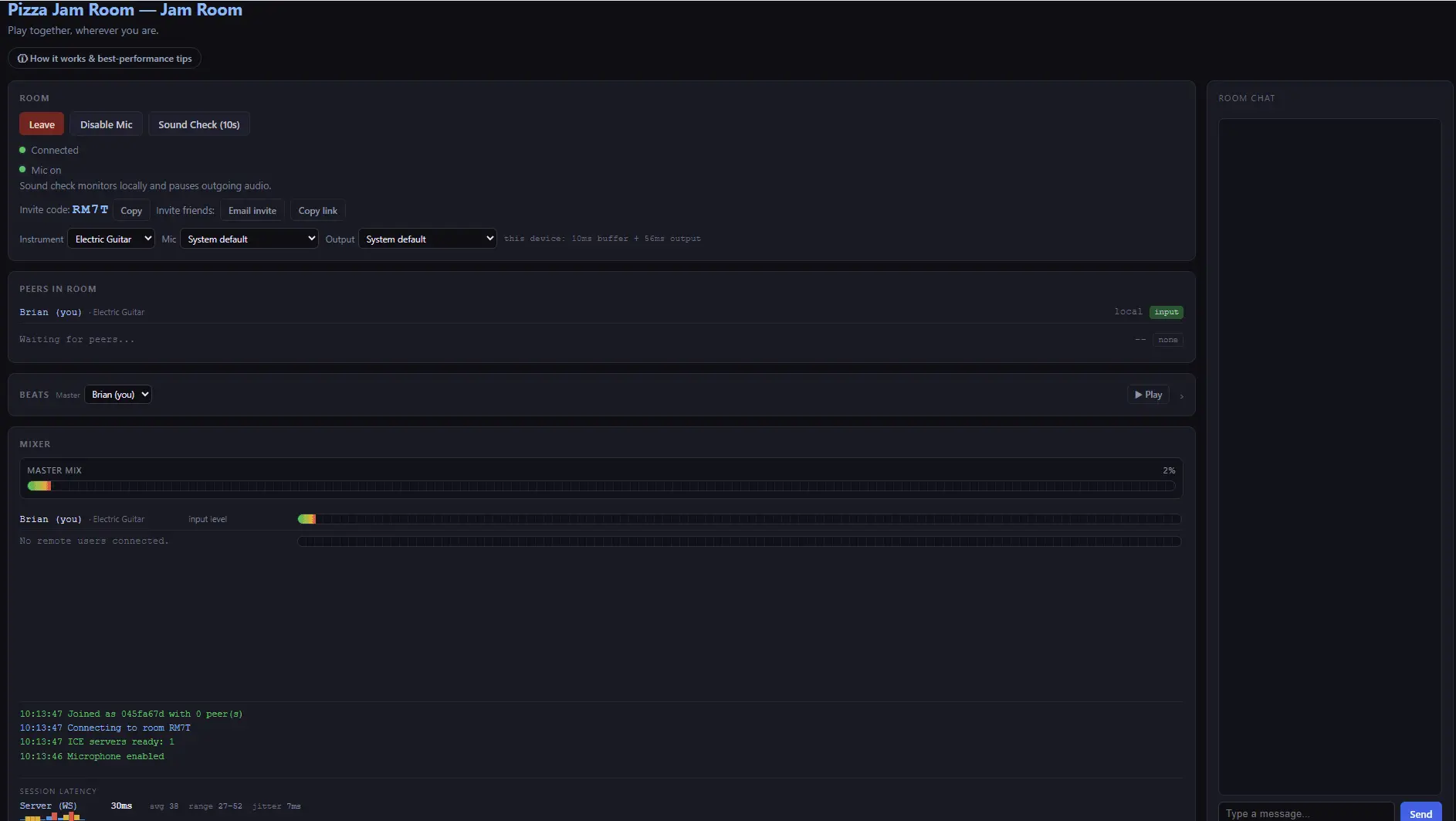Screen dimensions: 1456x821
Task: Send an Email invite
Action: (x=252, y=210)
